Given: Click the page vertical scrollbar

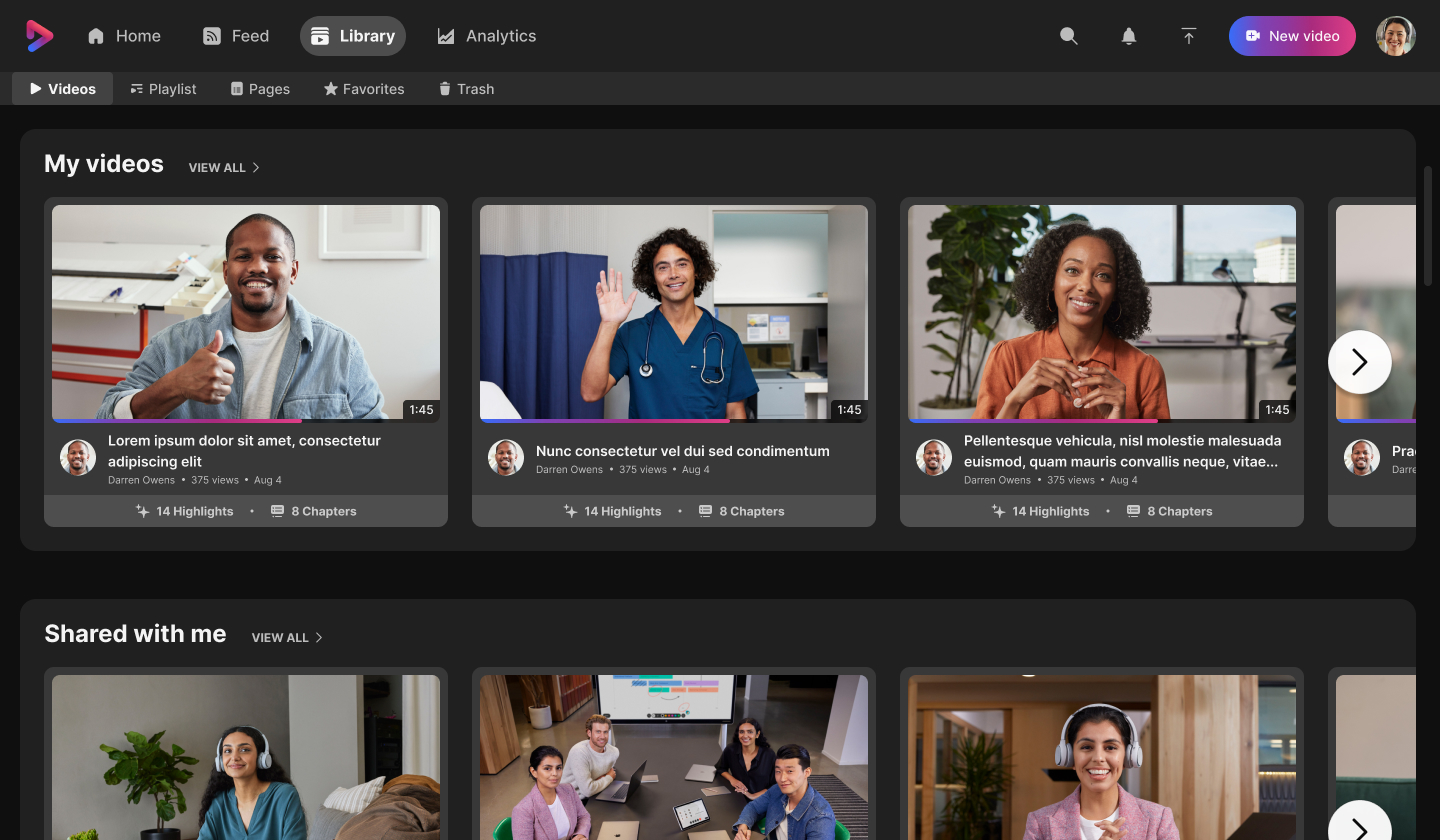Looking at the screenshot, I should tap(1428, 225).
